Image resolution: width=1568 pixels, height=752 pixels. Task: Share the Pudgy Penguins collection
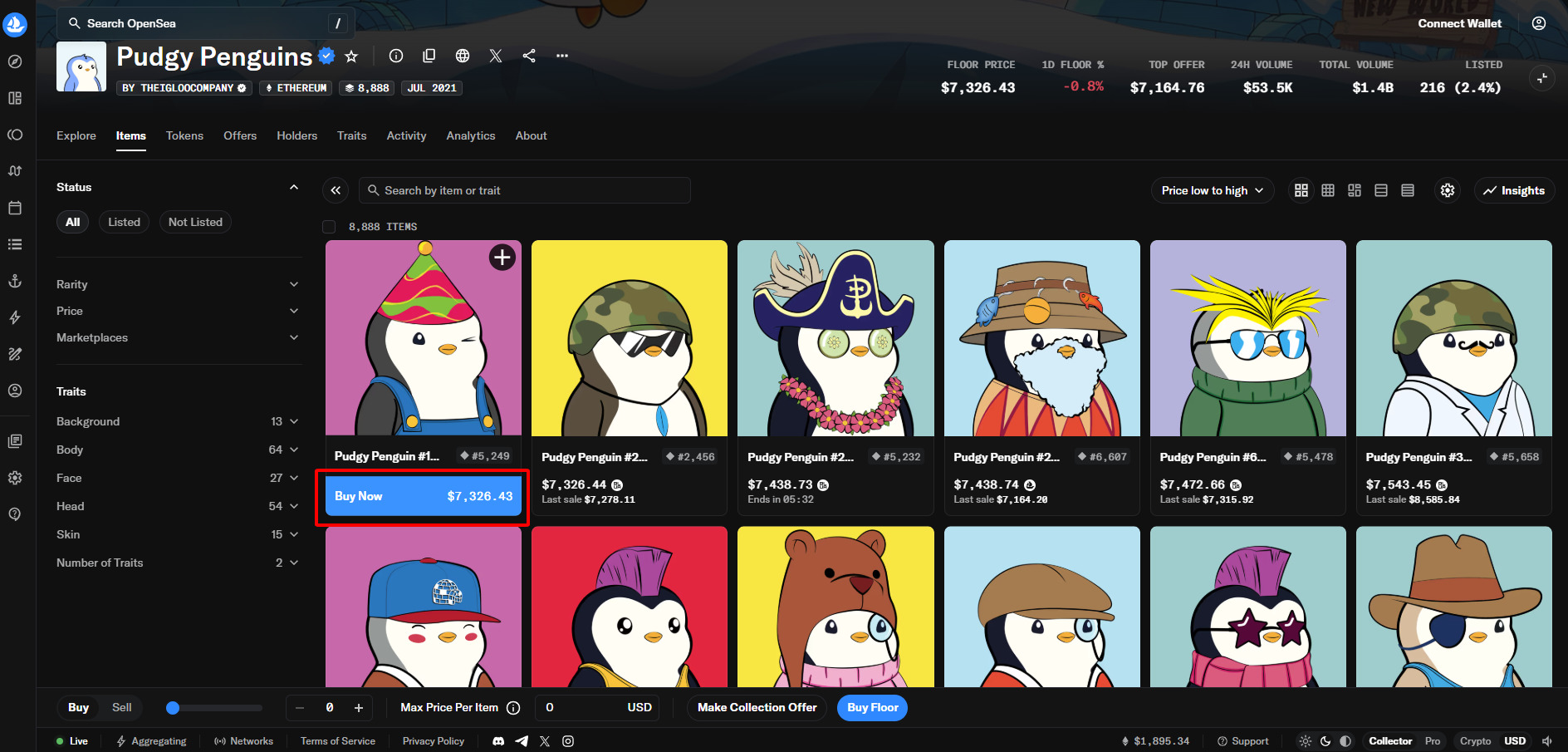coord(529,56)
